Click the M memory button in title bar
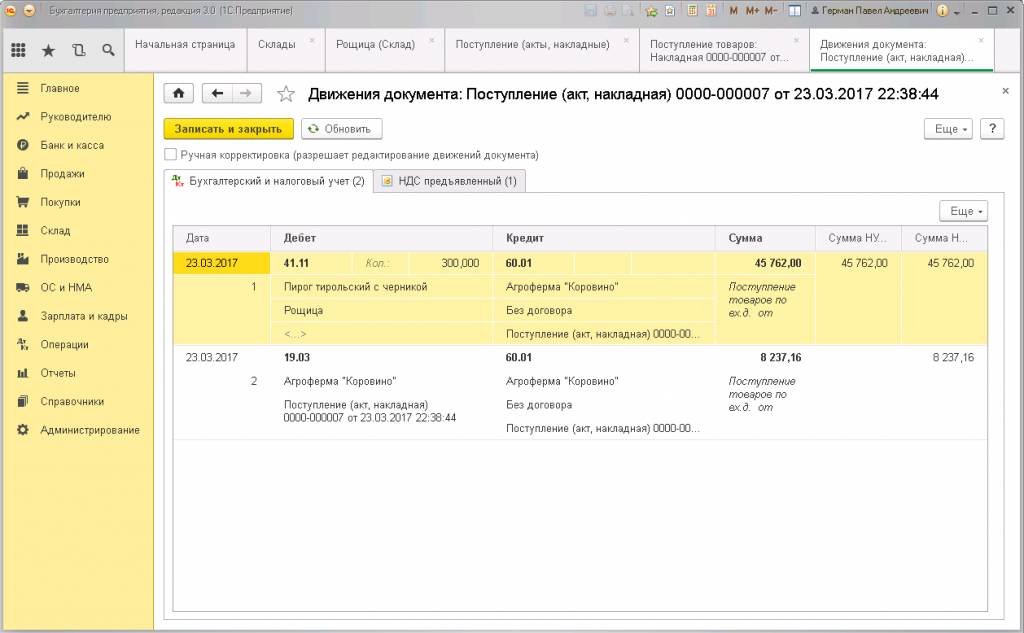The image size is (1024, 633). pyautogui.click(x=733, y=10)
